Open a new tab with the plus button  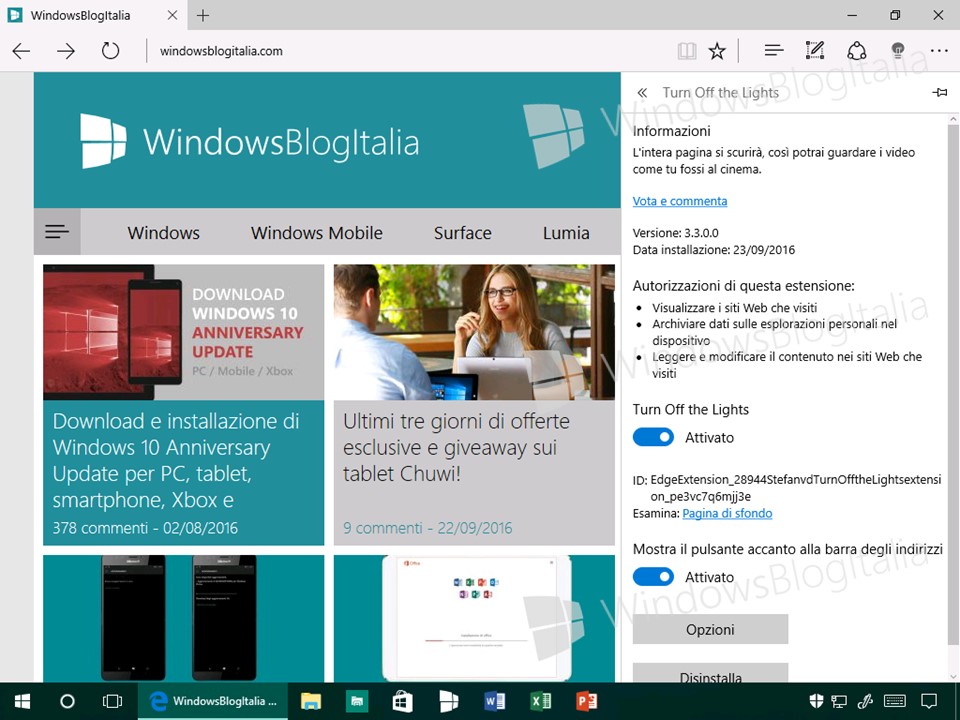(203, 15)
